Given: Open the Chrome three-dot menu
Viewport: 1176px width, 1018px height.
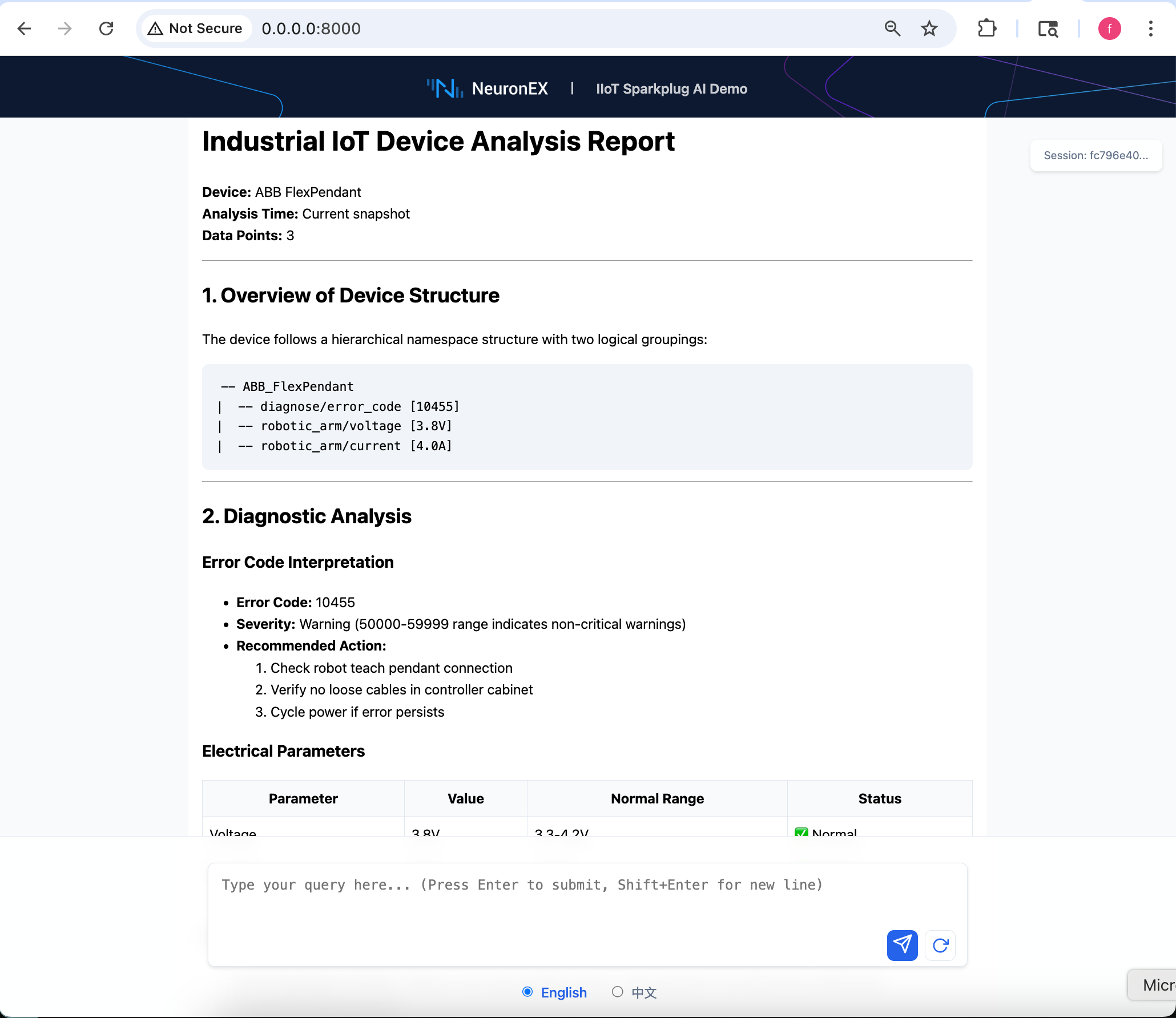Looking at the screenshot, I should (1150, 29).
